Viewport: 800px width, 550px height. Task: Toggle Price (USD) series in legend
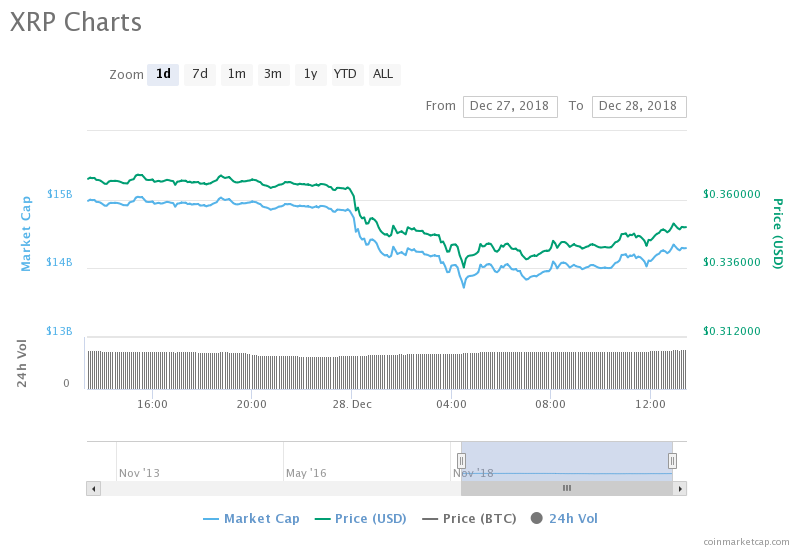pos(361,519)
